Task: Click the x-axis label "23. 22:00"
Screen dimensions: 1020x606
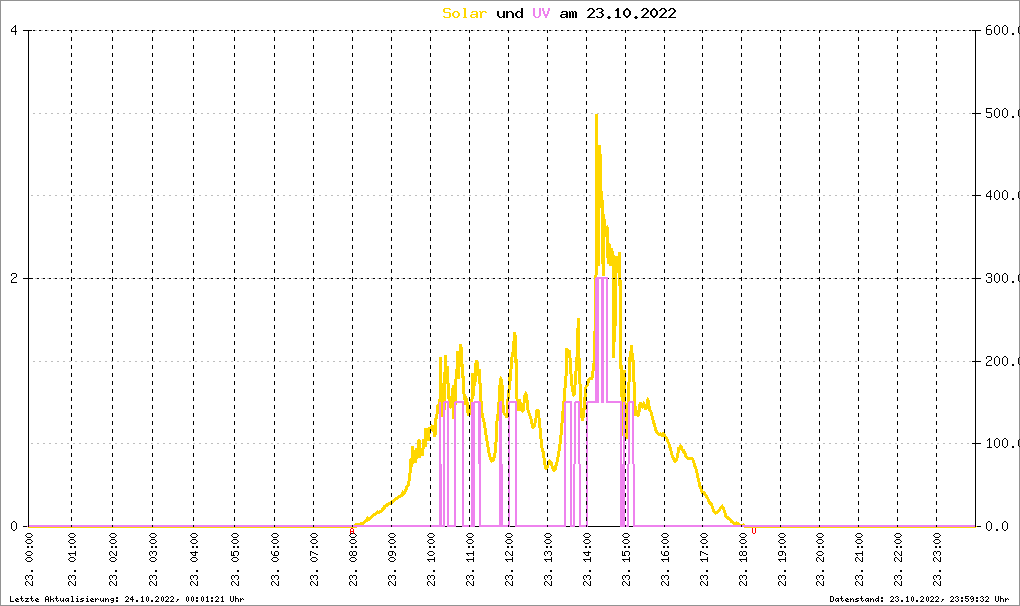Action: 898,560
